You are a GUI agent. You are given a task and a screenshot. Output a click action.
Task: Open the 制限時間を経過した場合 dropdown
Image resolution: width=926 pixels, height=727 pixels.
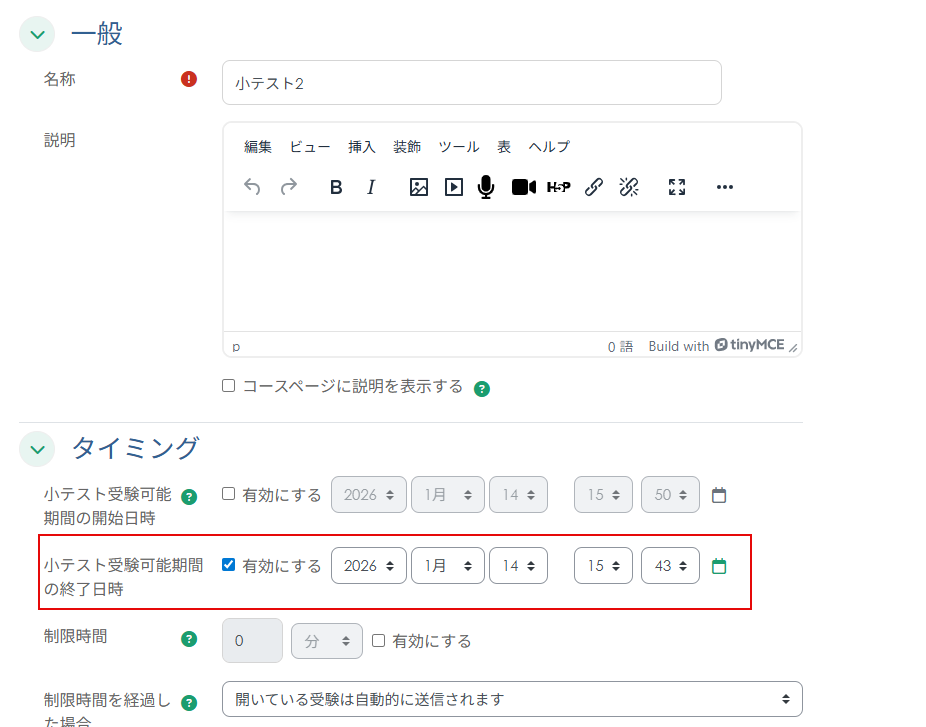point(511,698)
